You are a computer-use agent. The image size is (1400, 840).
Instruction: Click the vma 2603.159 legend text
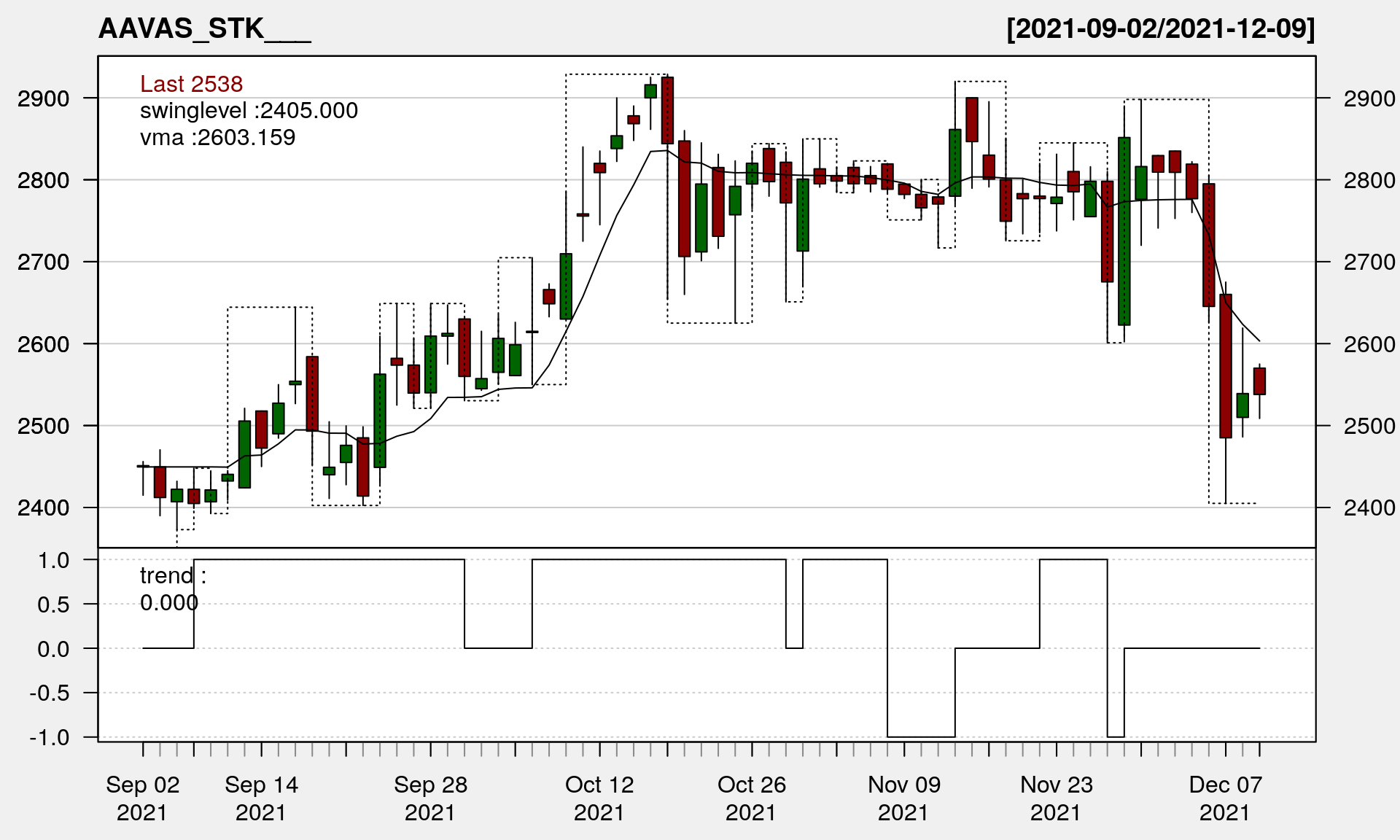click(x=217, y=138)
